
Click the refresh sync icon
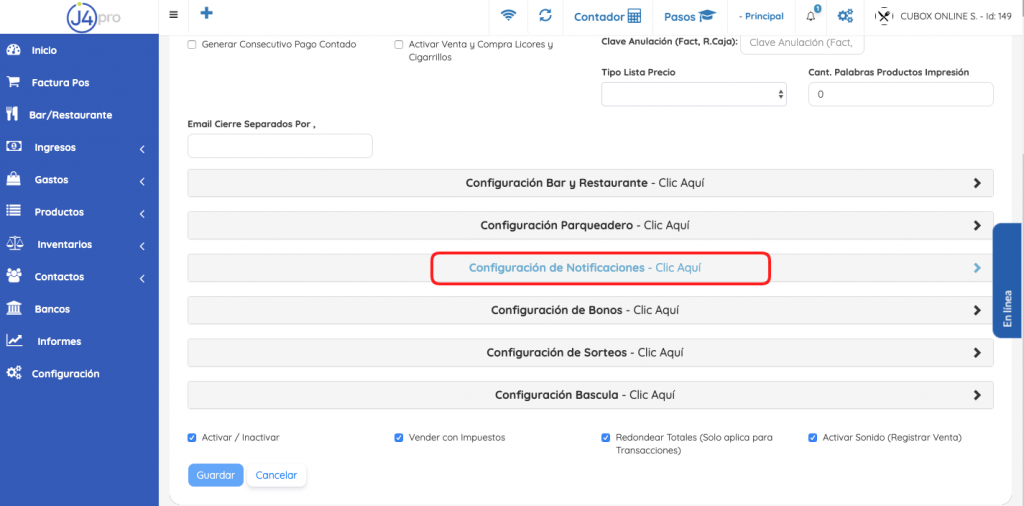click(x=545, y=16)
